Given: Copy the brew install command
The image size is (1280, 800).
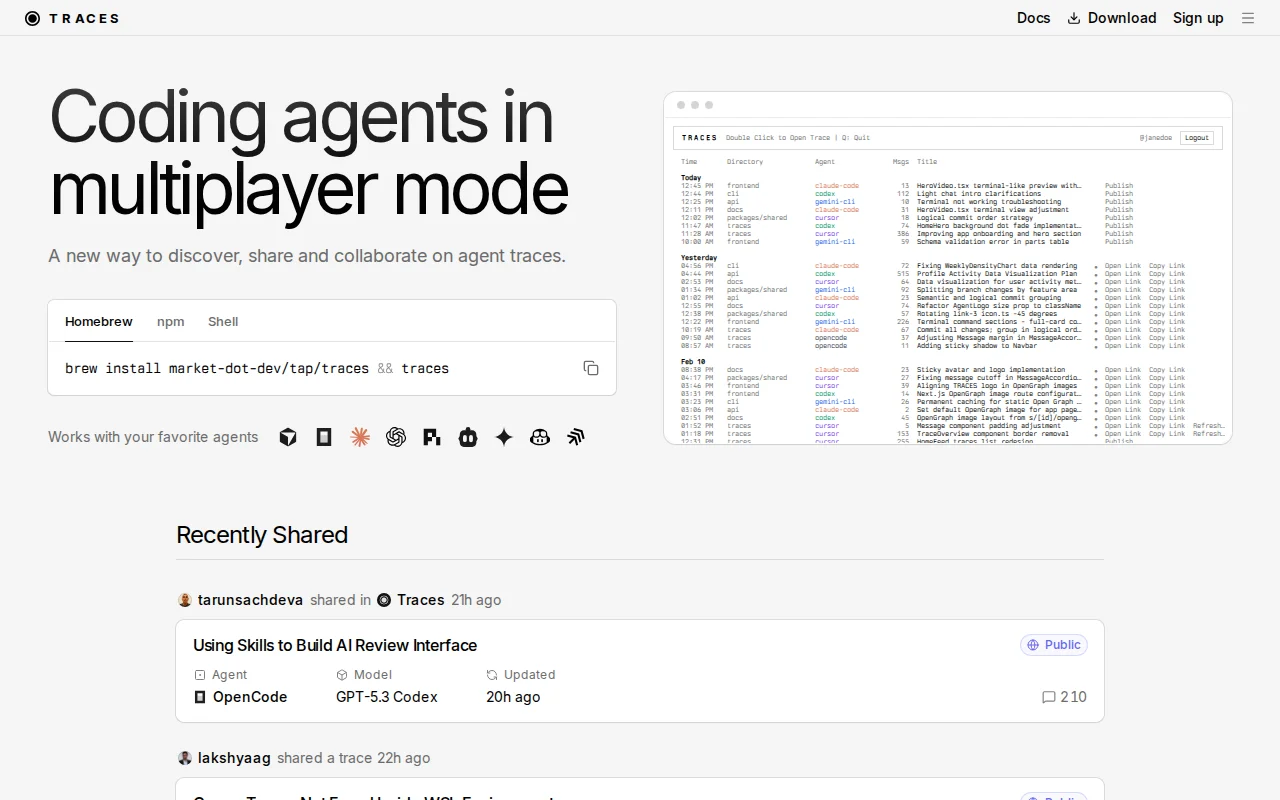Looking at the screenshot, I should (x=591, y=368).
